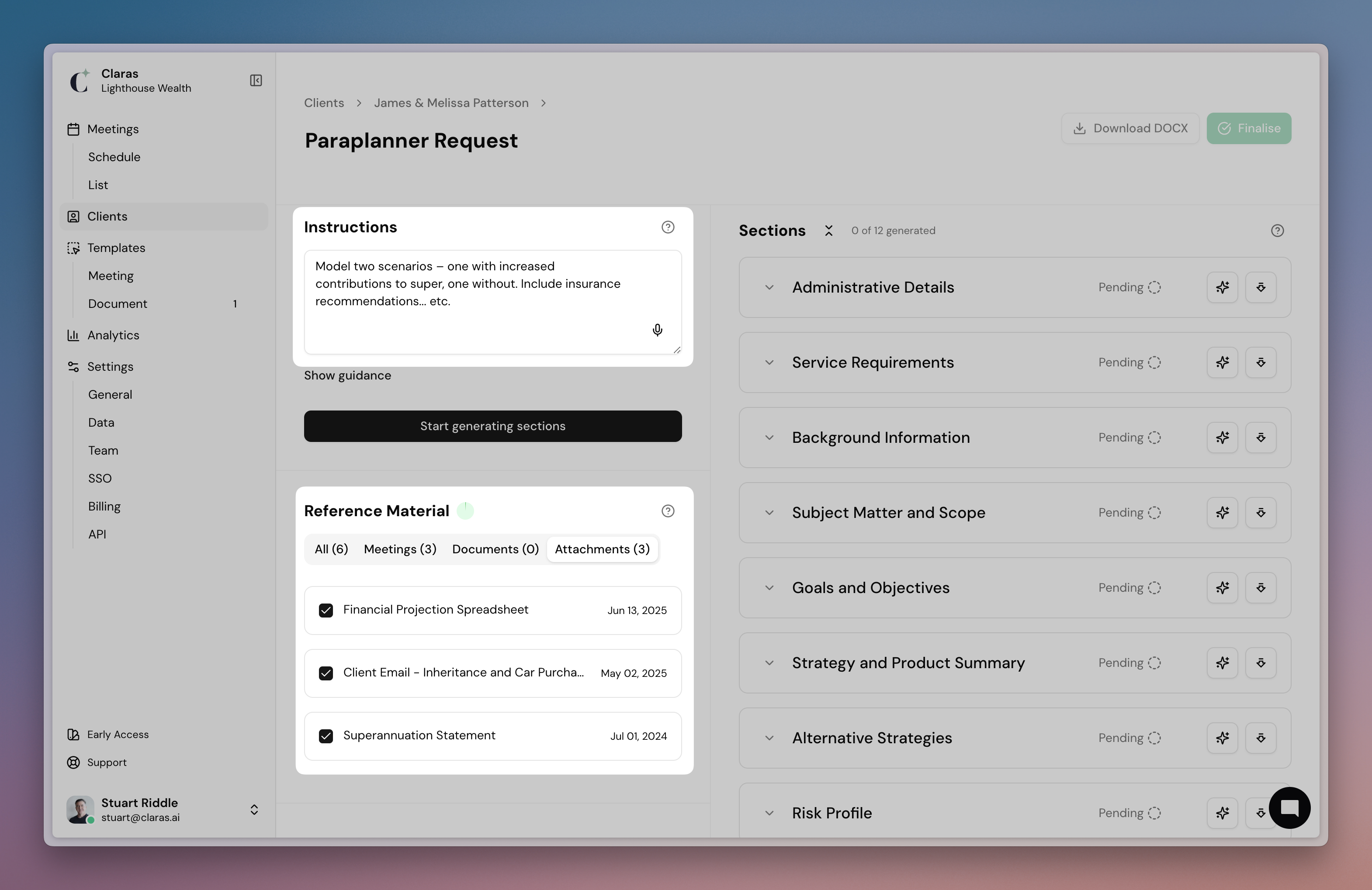The height and width of the screenshot is (890, 1372).
Task: Expand Alternative Strategies section chevron
Action: (x=769, y=738)
